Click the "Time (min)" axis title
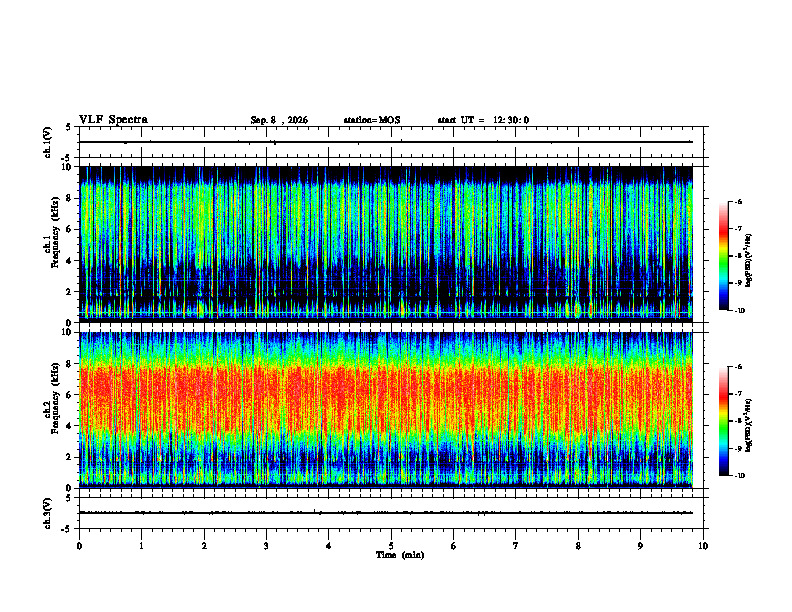This screenshot has height=612, width=792. click(400, 555)
